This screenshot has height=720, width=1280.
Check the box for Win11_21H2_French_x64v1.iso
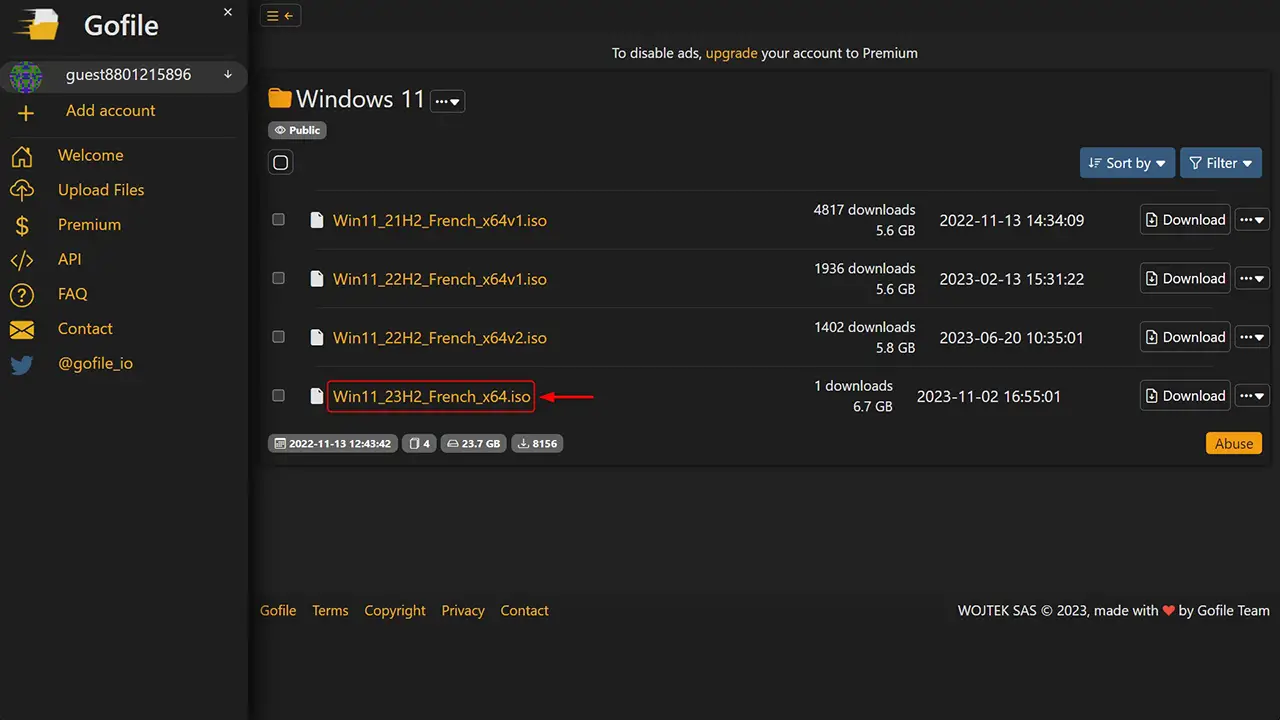(x=279, y=220)
